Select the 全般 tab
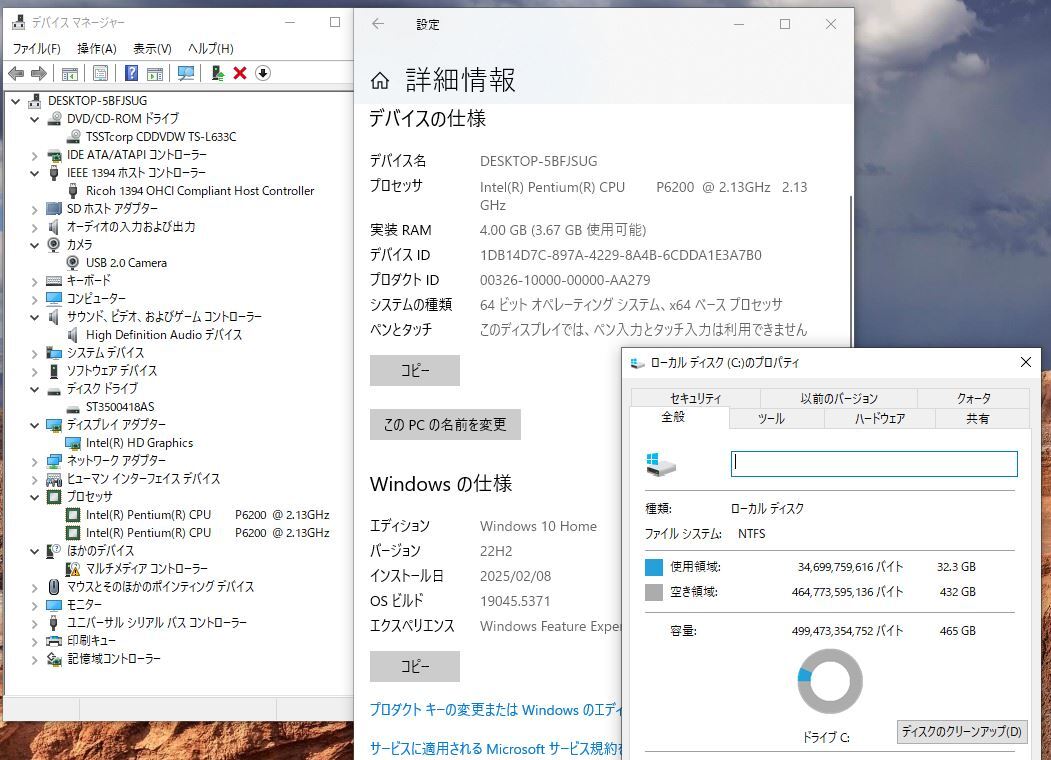Screen dimensions: 1051x760 click(674, 417)
